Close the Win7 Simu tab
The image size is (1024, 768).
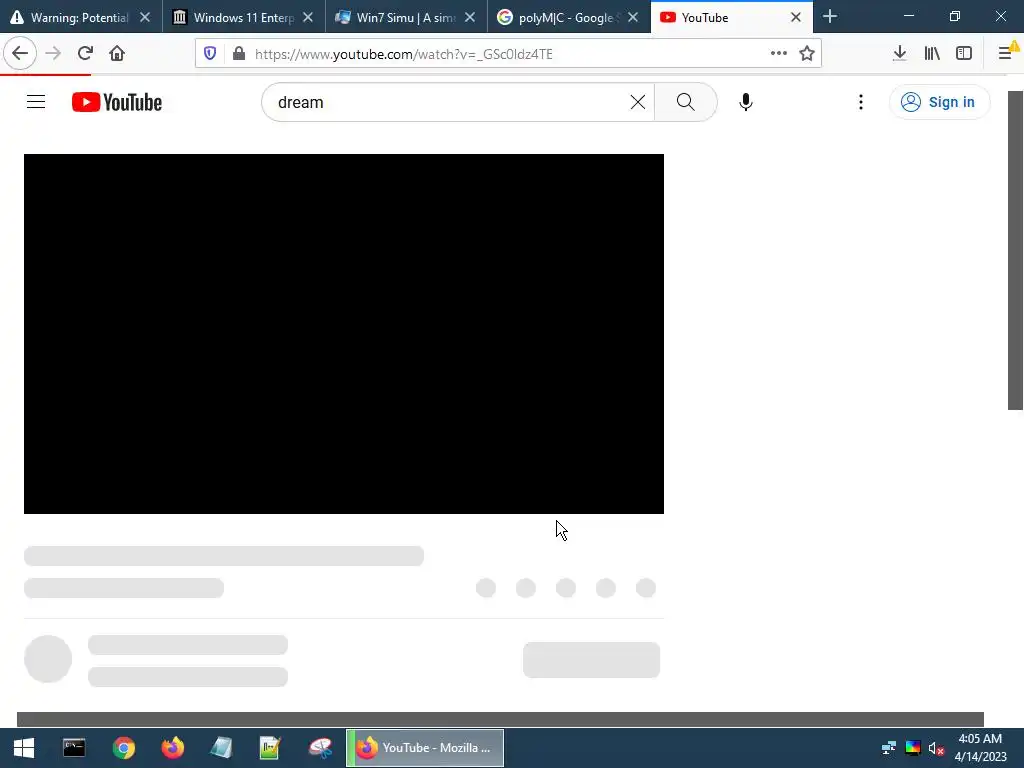click(x=470, y=18)
